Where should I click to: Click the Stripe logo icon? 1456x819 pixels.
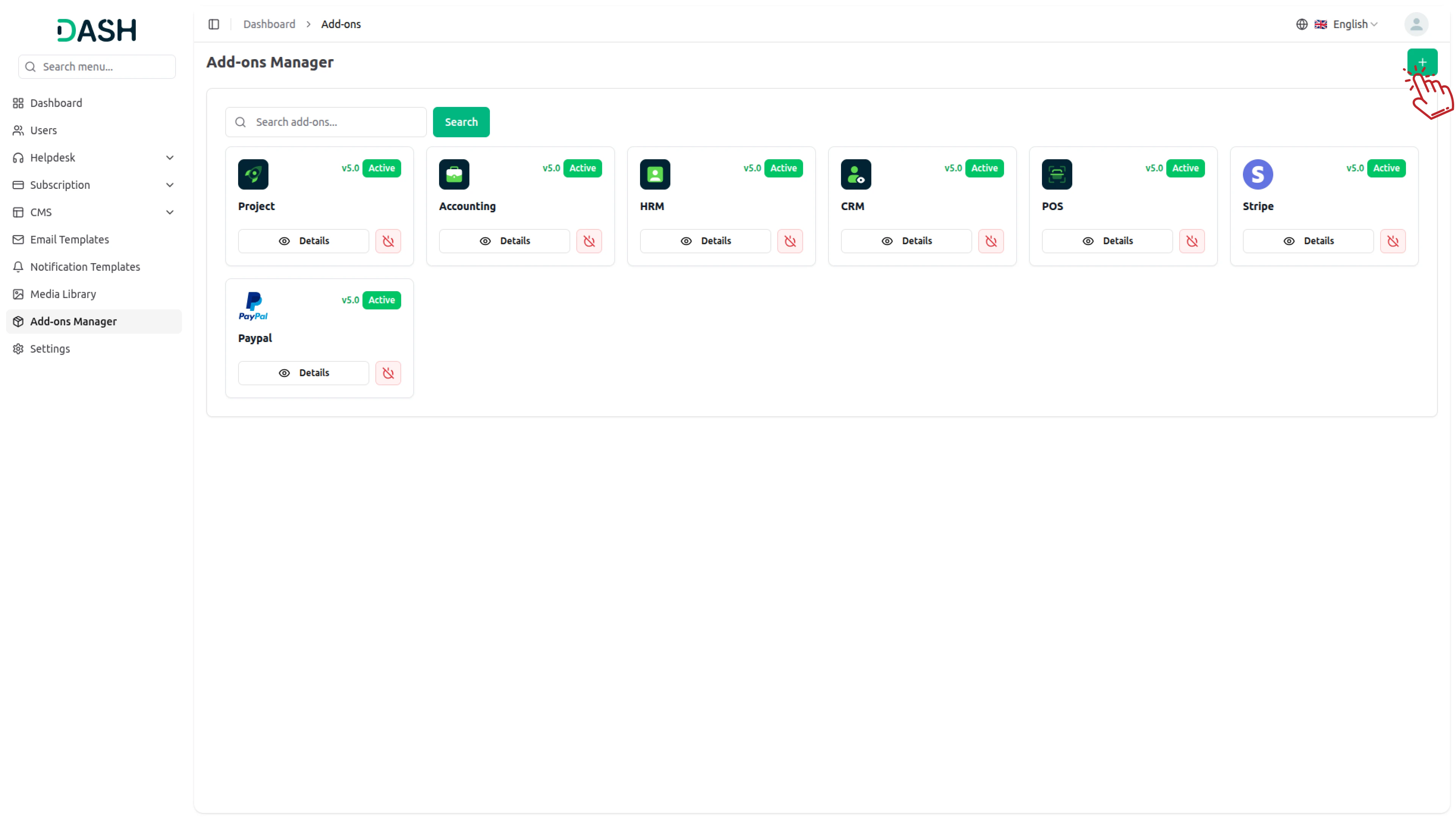1258,174
